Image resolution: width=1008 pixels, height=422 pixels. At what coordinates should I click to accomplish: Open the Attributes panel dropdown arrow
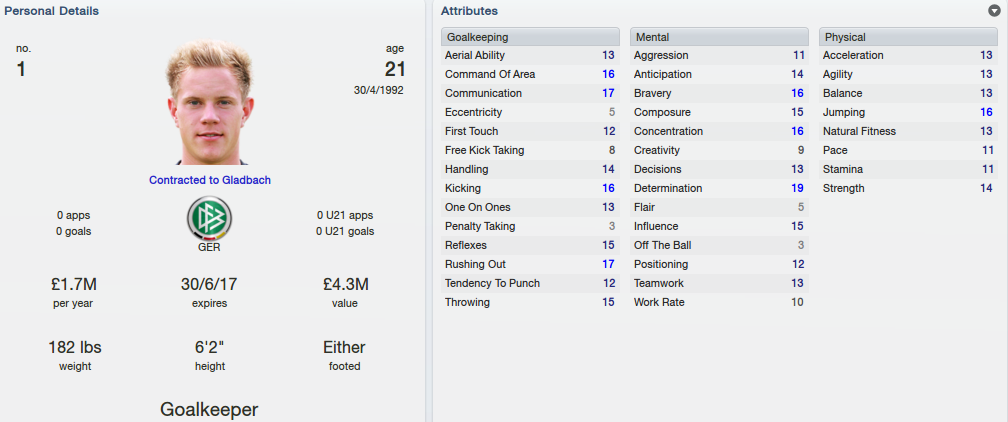coord(995,11)
